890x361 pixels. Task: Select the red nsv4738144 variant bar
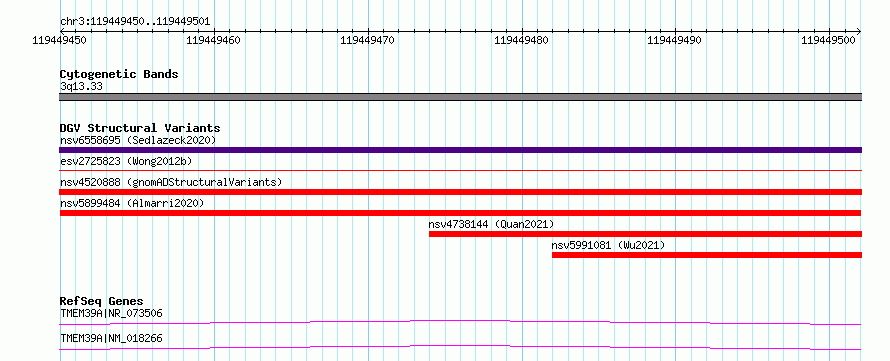tap(645, 234)
